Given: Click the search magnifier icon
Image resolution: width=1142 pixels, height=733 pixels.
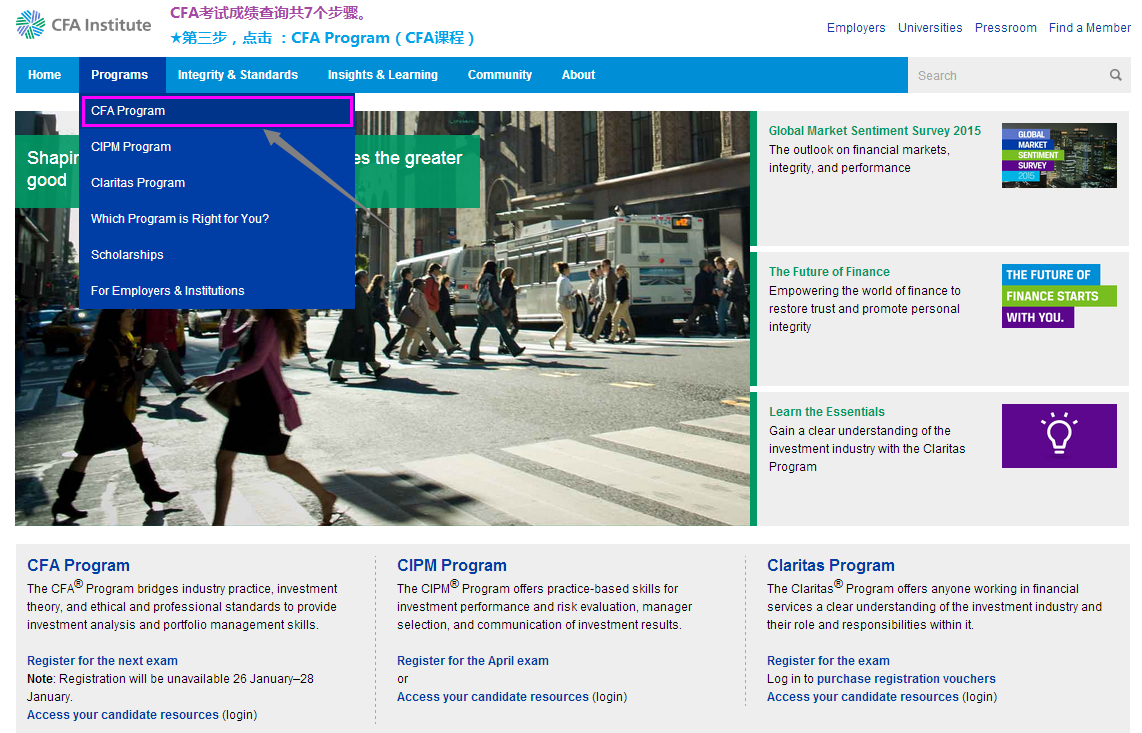Looking at the screenshot, I should coord(1115,75).
